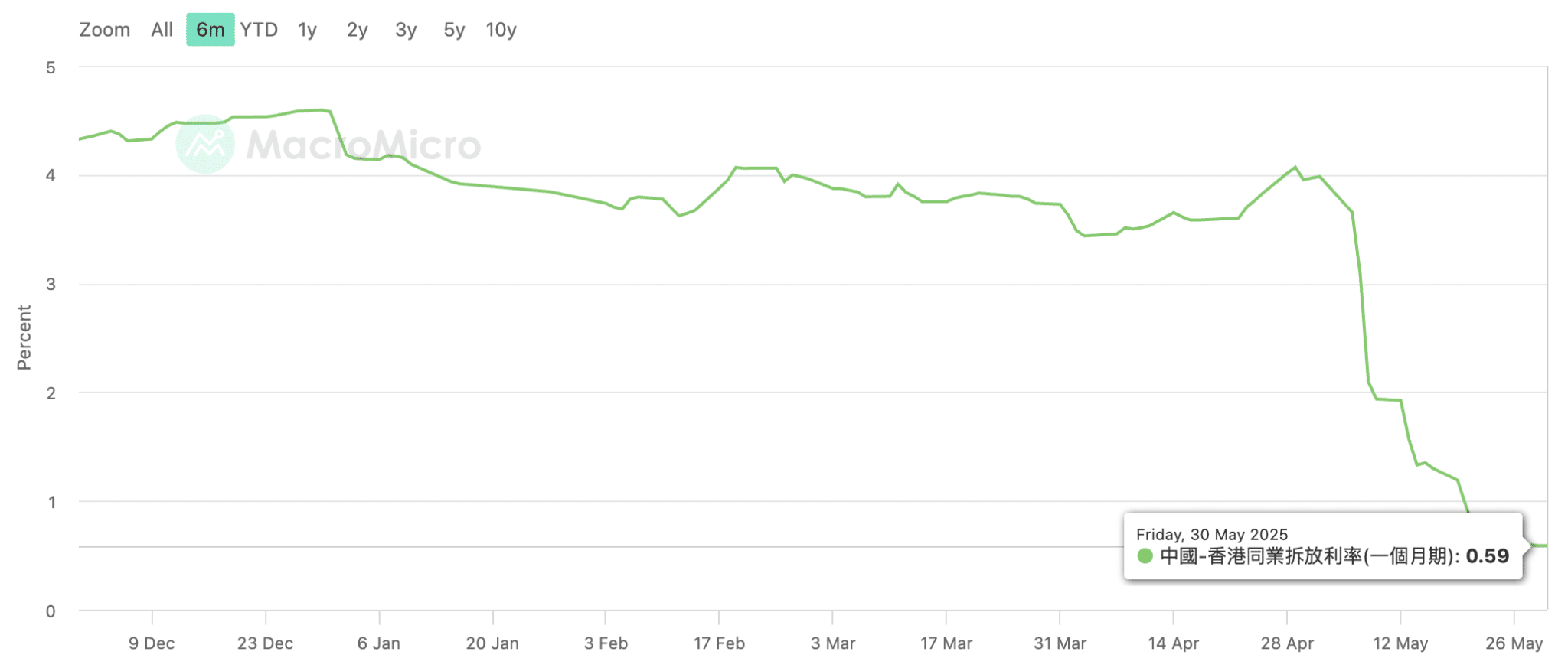Click the highlighted 6m zoom button
This screenshot has width=1568, height=671.
coord(210,30)
